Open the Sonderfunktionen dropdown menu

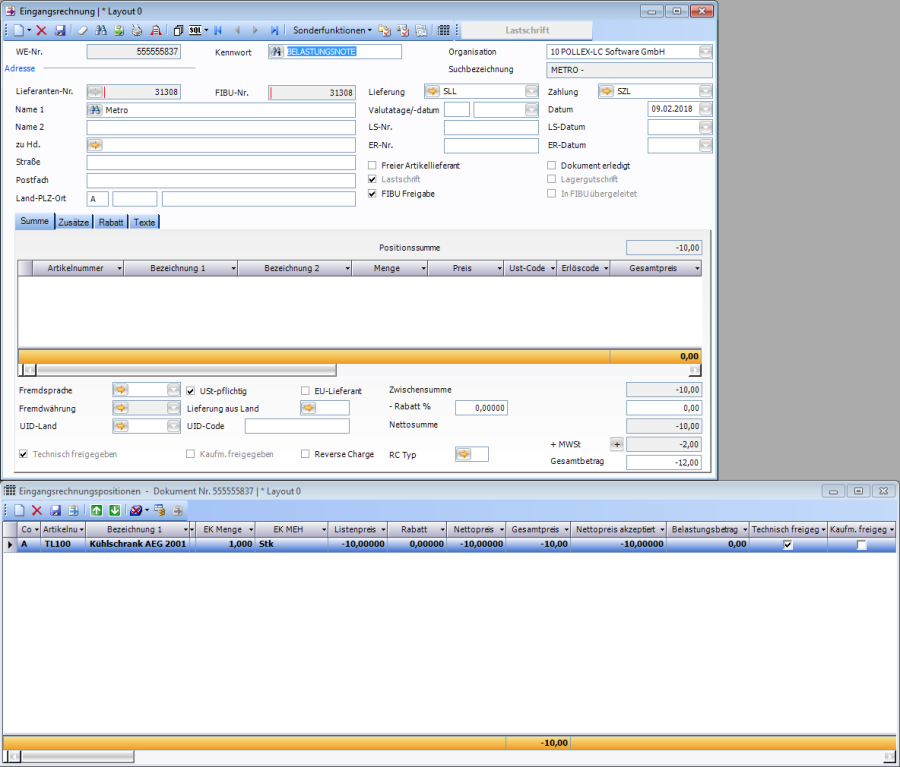coord(331,30)
